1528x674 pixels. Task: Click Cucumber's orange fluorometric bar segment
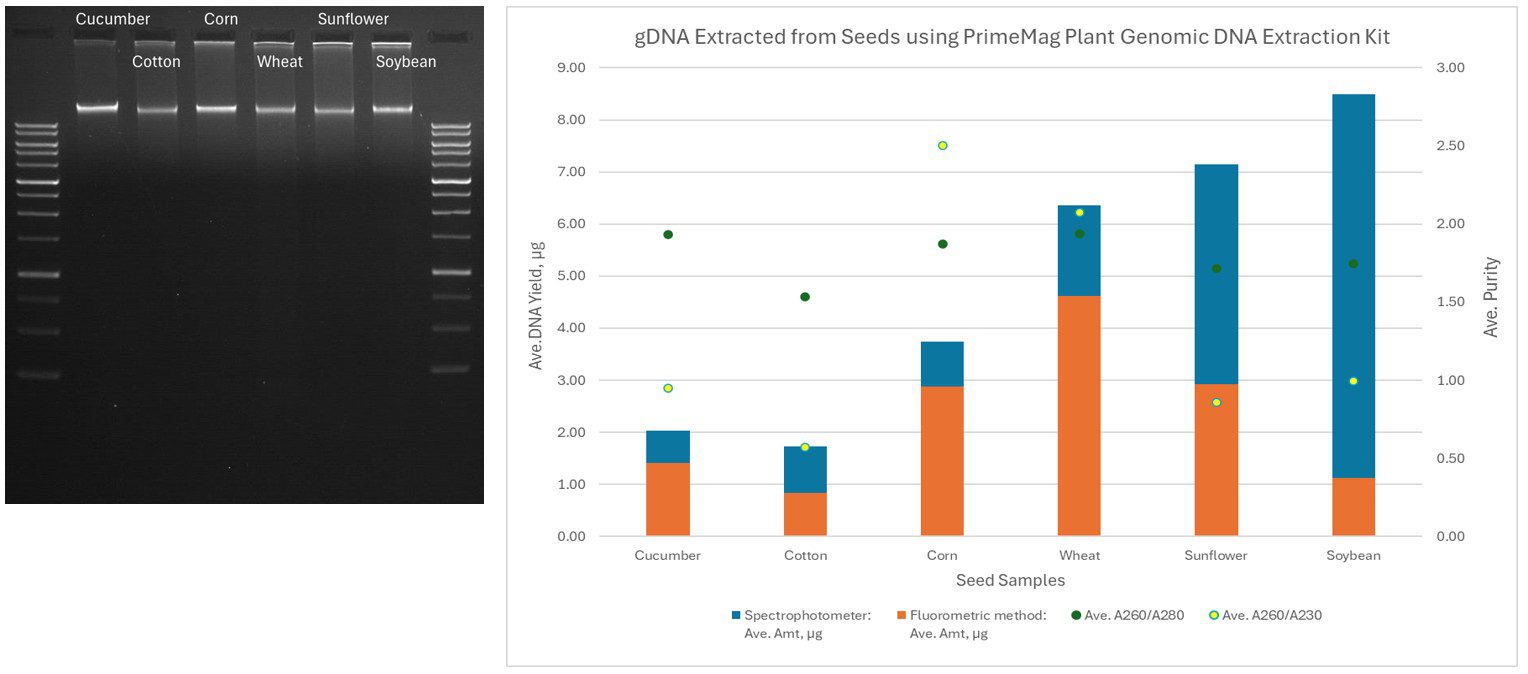click(668, 499)
